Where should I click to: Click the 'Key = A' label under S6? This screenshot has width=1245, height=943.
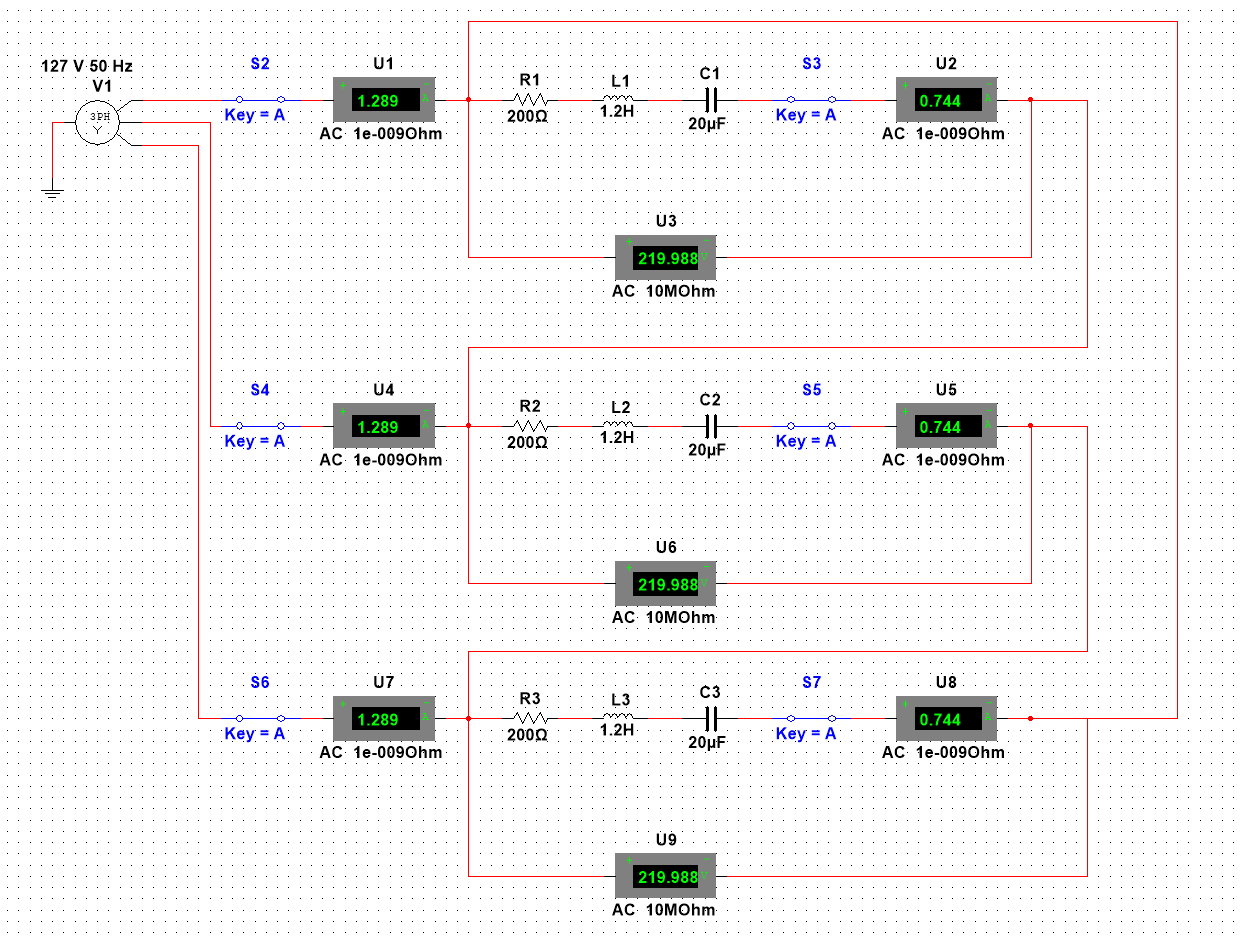point(255,733)
